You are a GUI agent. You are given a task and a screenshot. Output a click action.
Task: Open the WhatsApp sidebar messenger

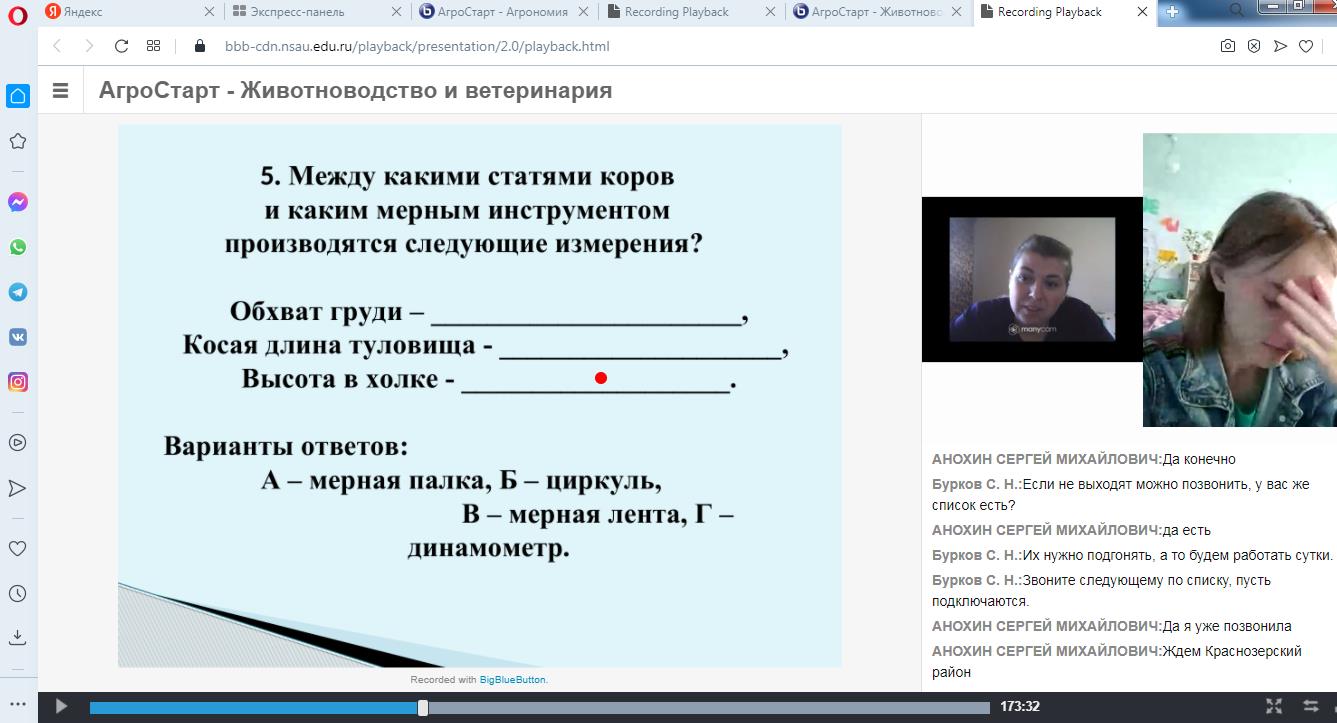click(x=17, y=247)
